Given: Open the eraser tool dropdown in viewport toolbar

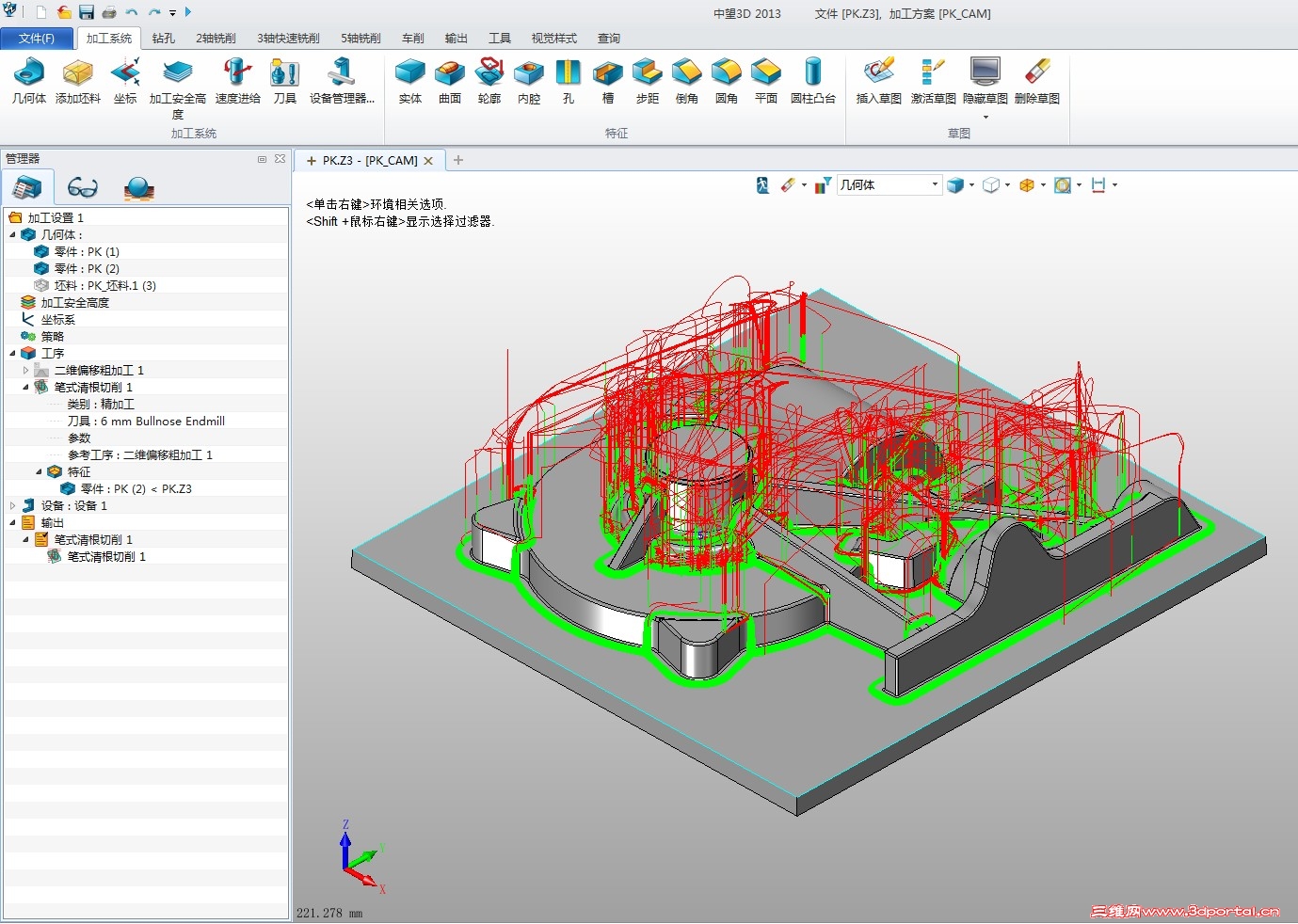Looking at the screenshot, I should click(805, 185).
